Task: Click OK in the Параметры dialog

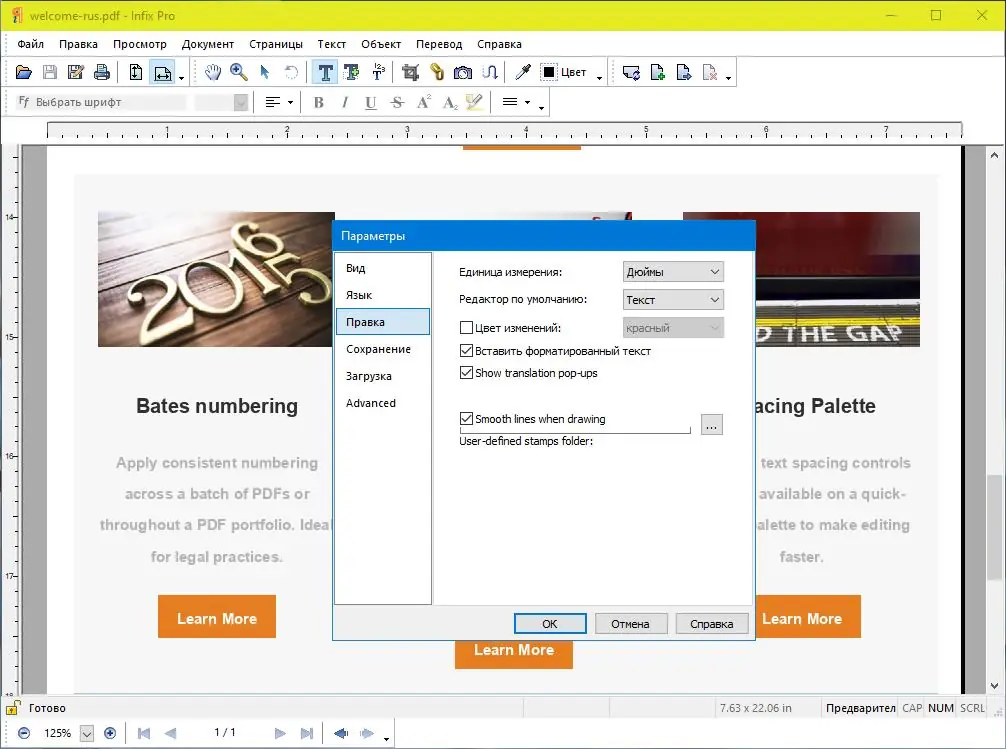Action: [x=550, y=624]
